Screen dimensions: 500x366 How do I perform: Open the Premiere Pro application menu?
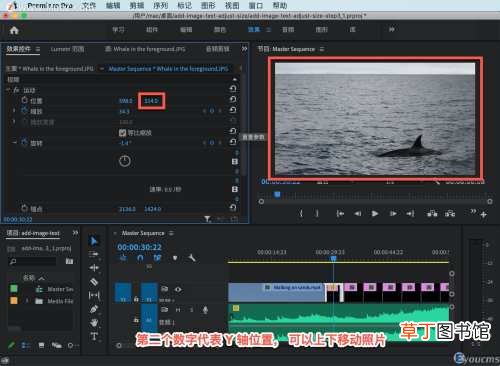click(x=50, y=6)
